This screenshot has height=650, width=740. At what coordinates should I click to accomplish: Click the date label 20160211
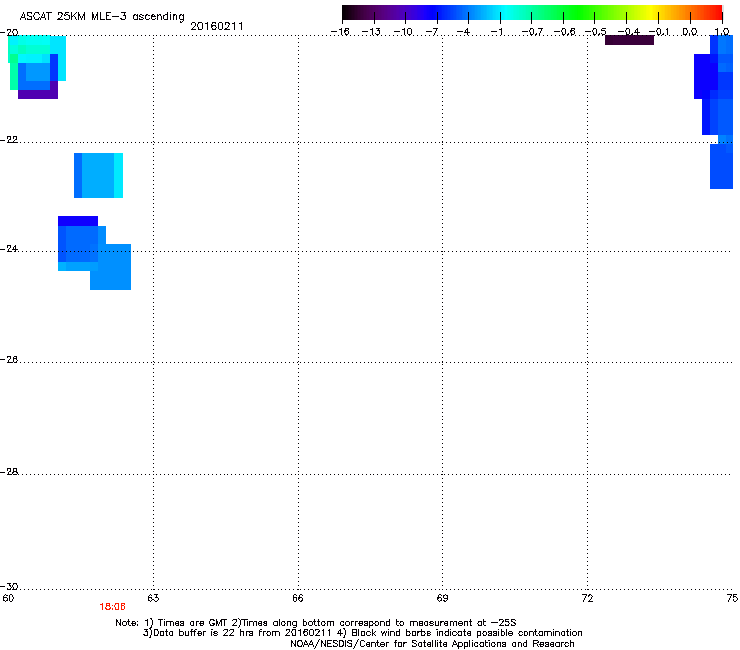pos(217,26)
